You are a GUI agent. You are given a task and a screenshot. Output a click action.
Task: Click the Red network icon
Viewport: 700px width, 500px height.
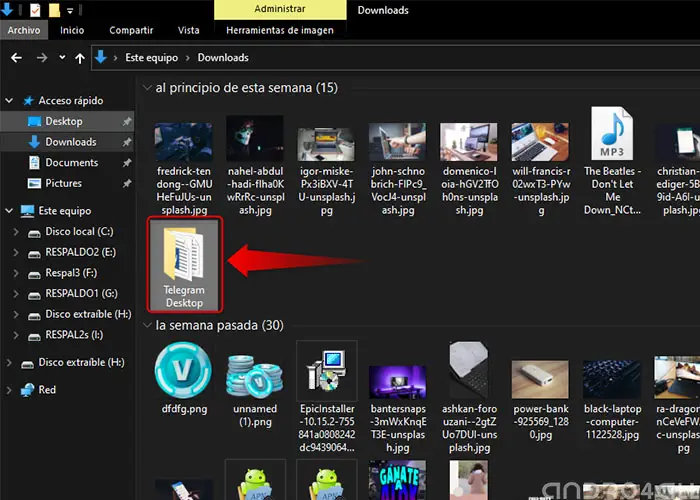27,390
